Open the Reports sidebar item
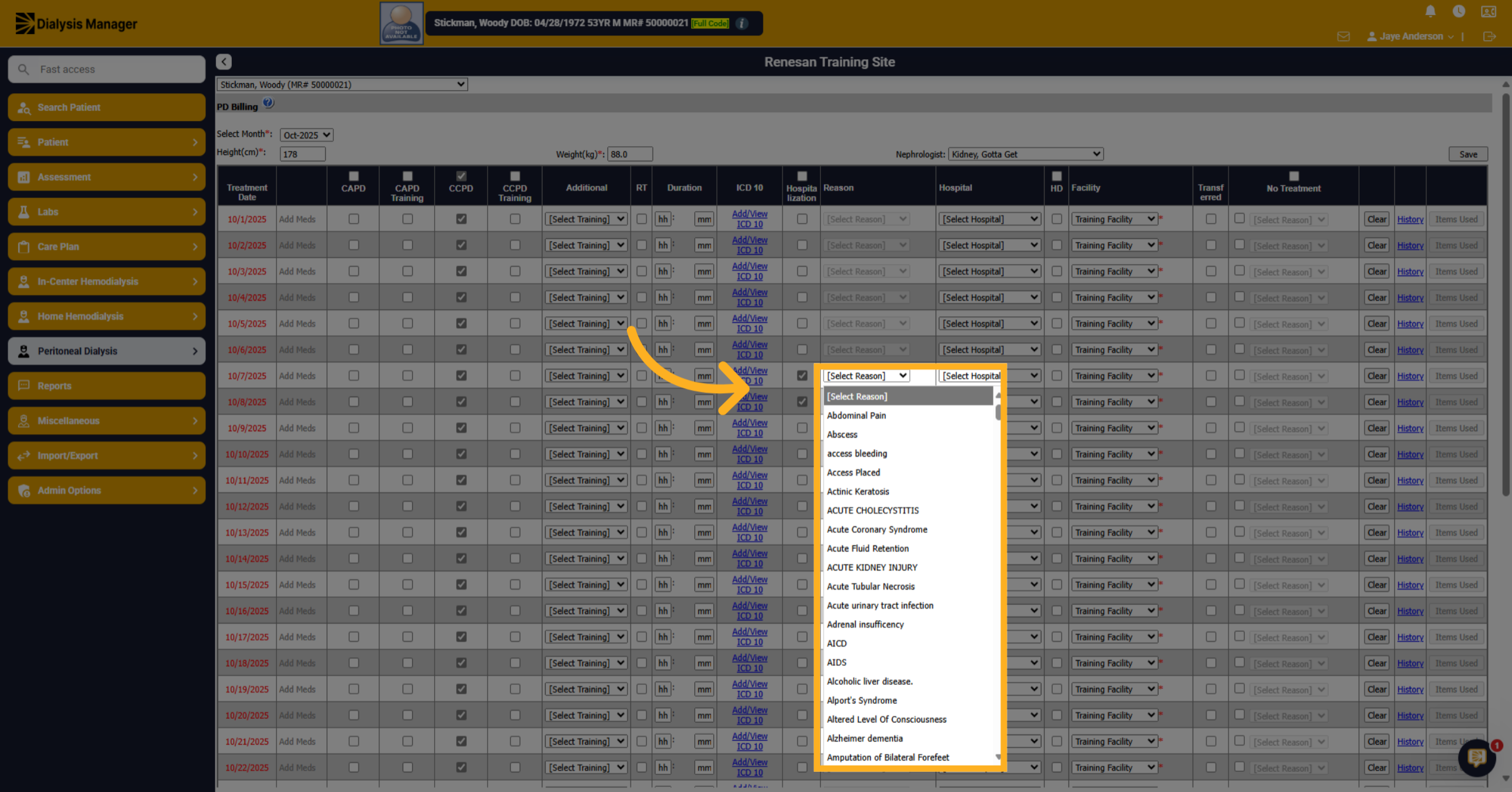The height and width of the screenshot is (792, 1512). pos(106,386)
